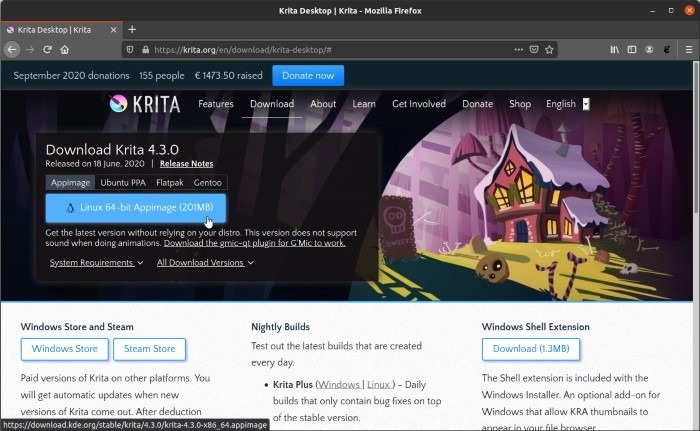Open the Release Notes link
700x431 pixels.
pyautogui.click(x=186, y=163)
